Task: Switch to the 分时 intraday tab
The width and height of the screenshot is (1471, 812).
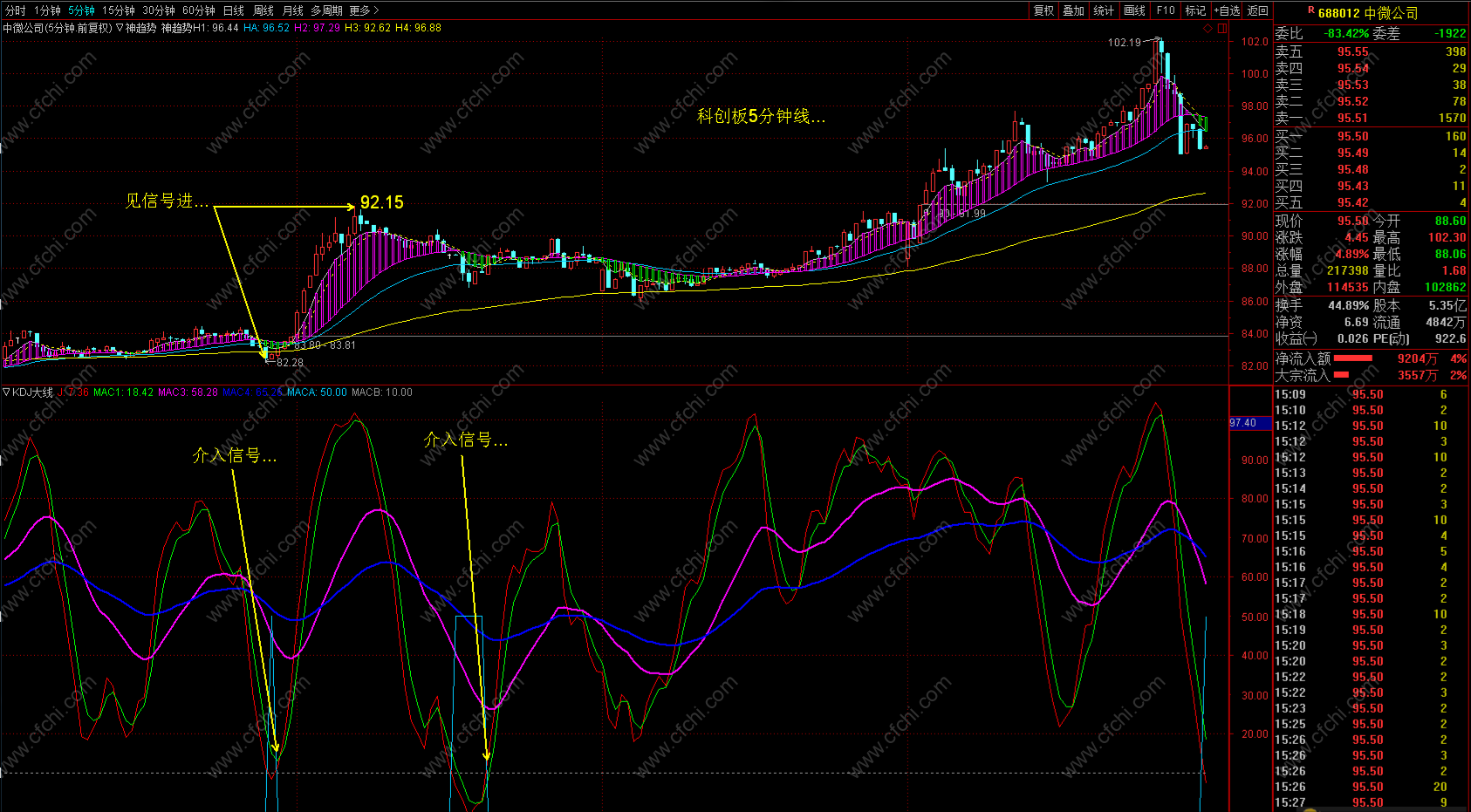Action: pos(15,10)
